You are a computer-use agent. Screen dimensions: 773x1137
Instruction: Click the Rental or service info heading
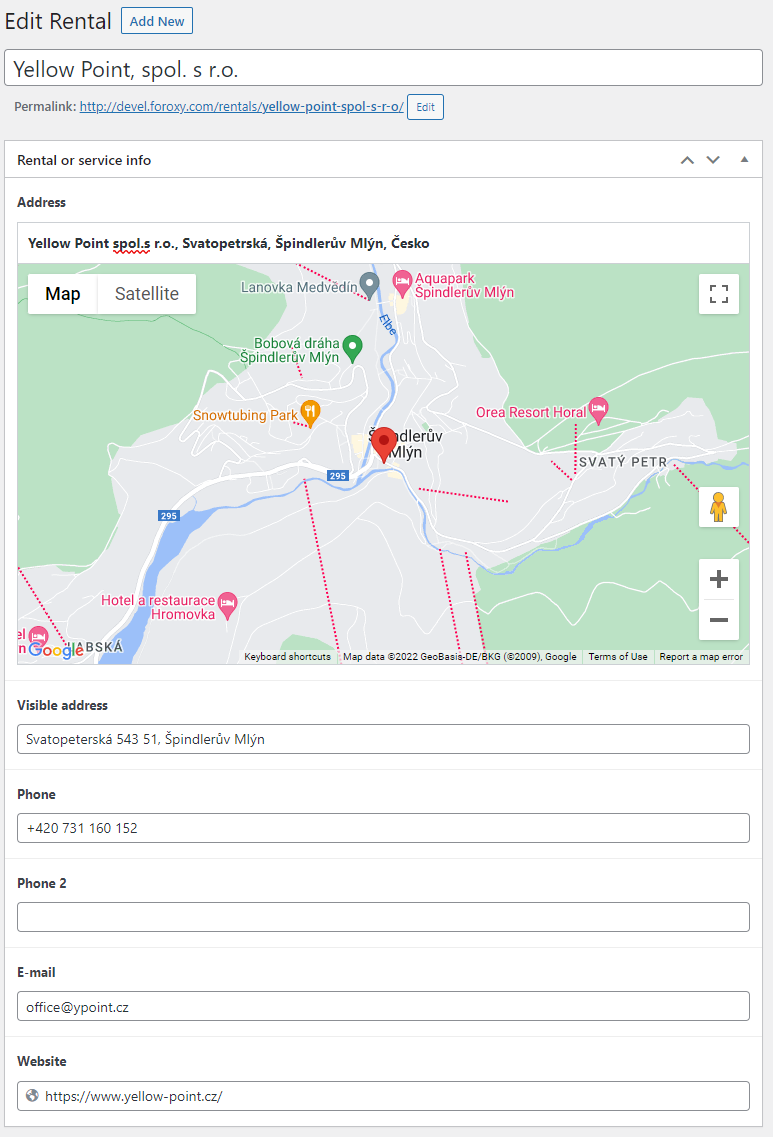[x=84, y=160]
